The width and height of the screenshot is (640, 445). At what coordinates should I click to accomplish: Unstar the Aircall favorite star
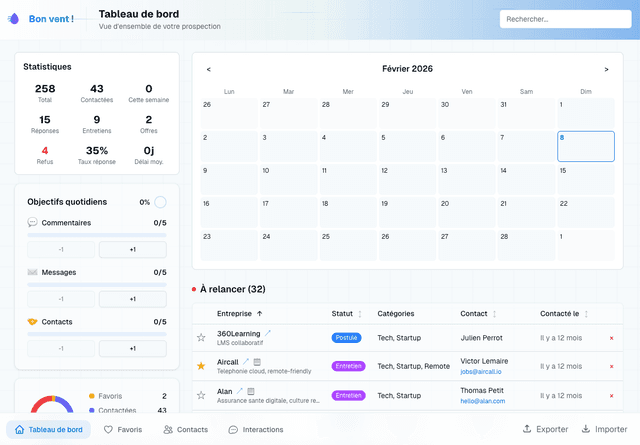[201, 366]
